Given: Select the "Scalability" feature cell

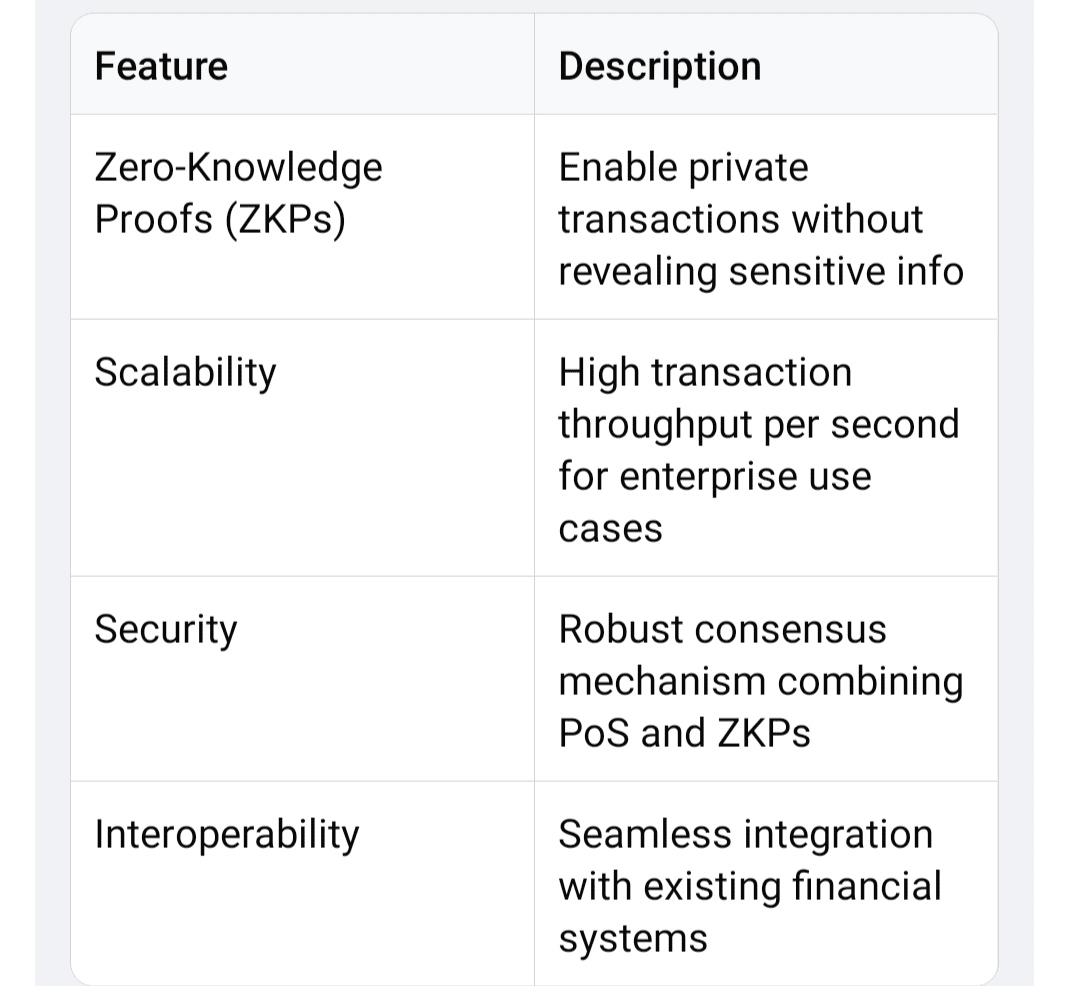Looking at the screenshot, I should coord(185,372).
